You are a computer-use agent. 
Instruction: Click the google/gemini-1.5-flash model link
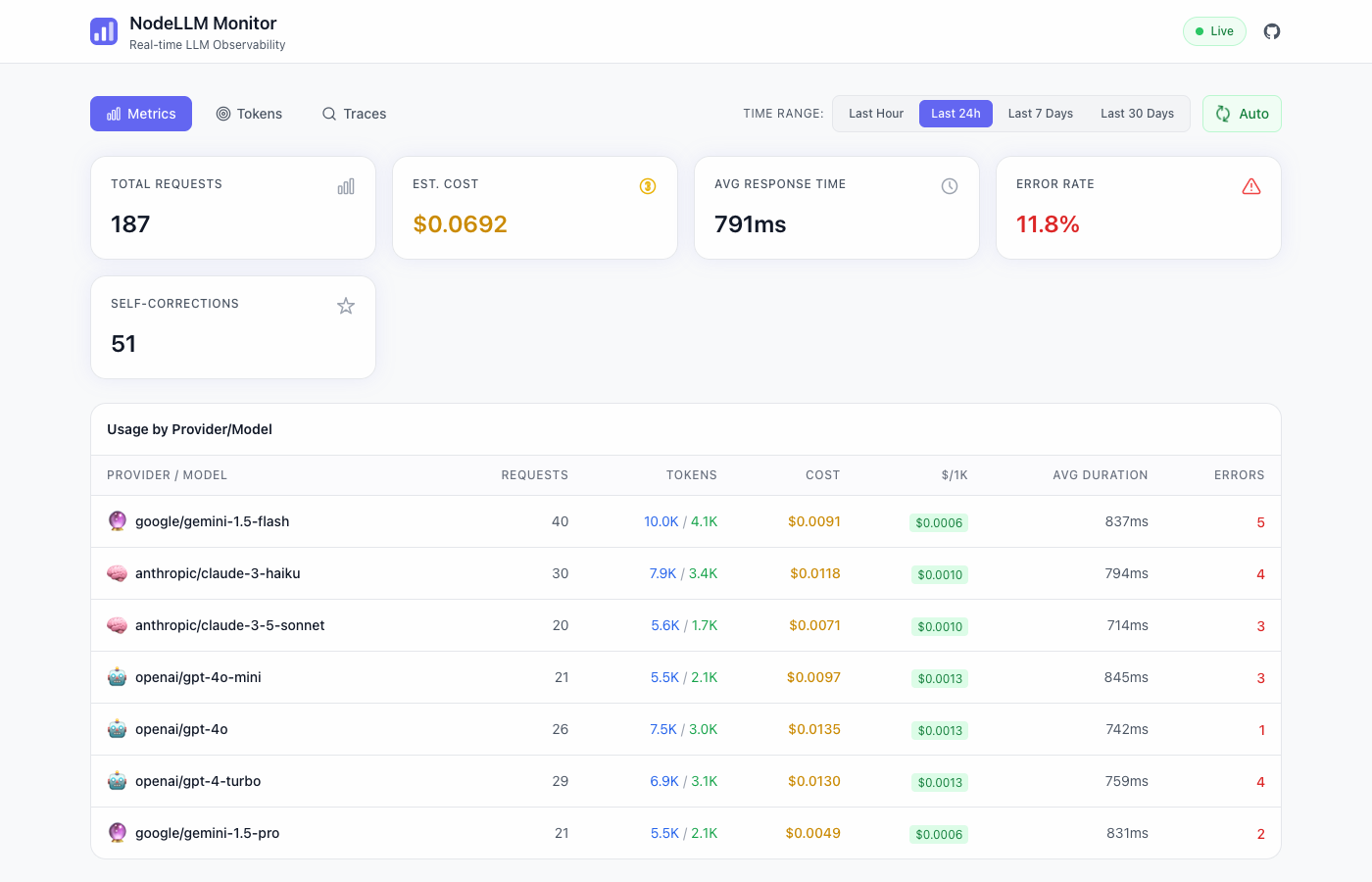212,521
